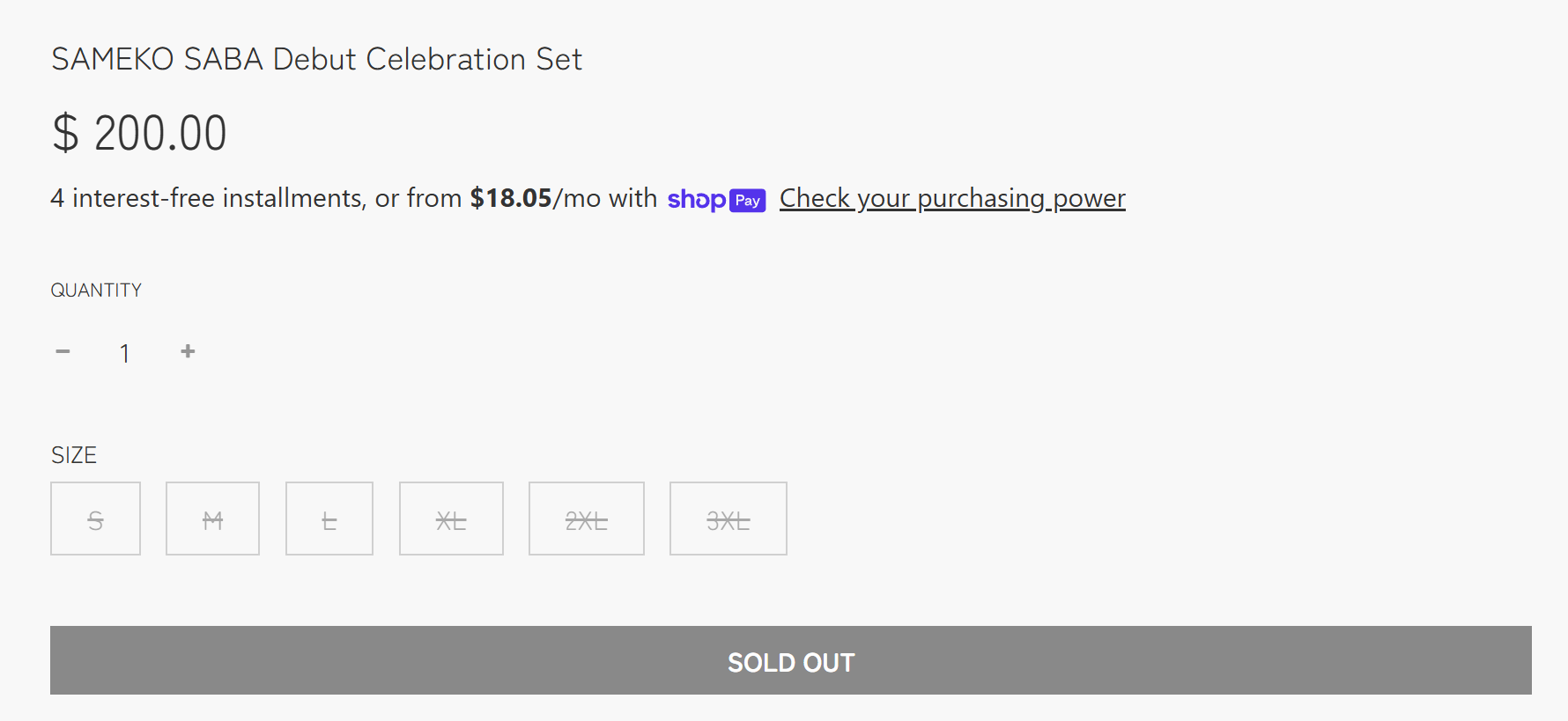Click the '/mo with' text

click(x=605, y=198)
